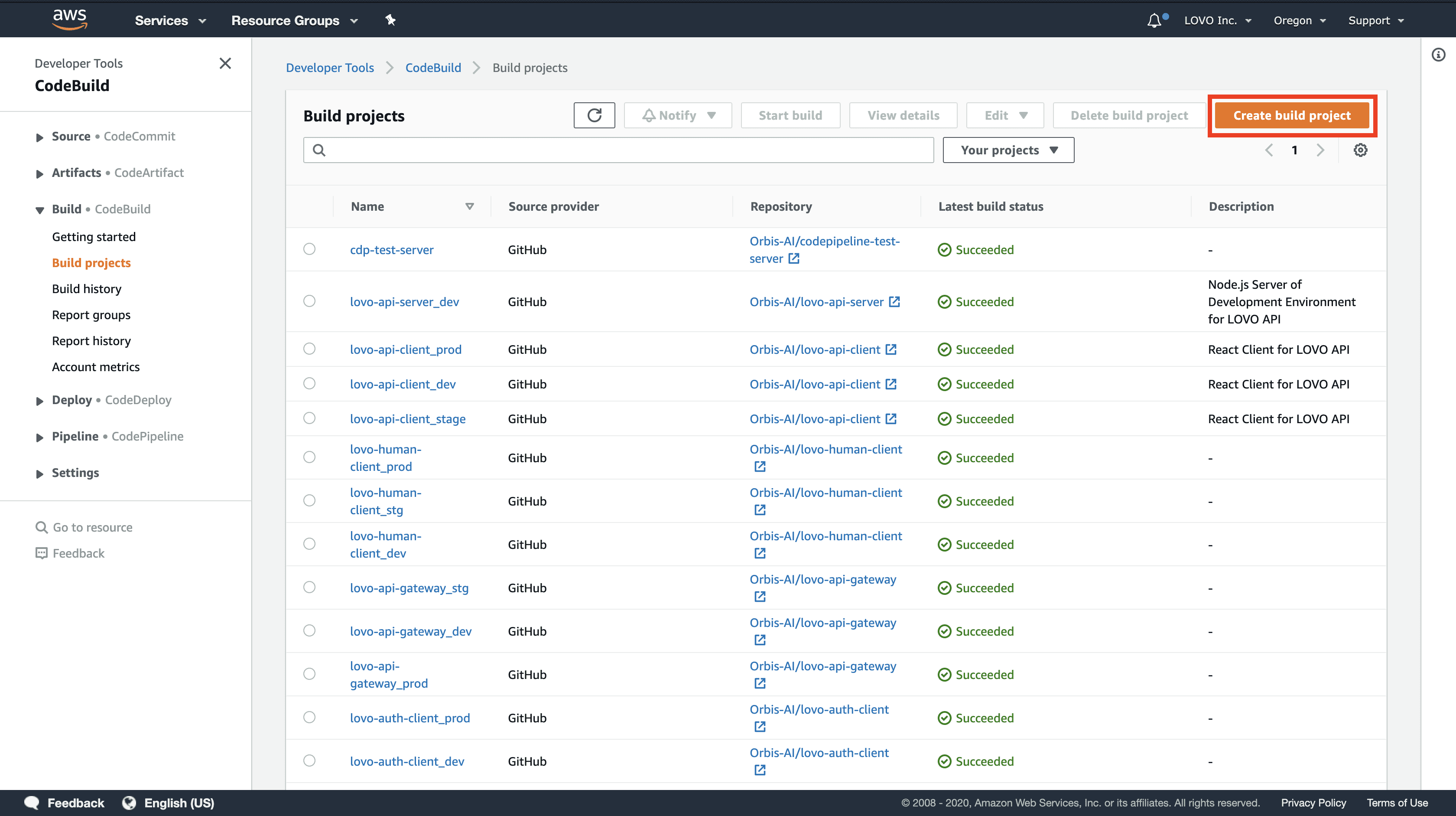The width and height of the screenshot is (1456, 816).
Task: Open Resource Groups dropdown
Action: tap(295, 21)
